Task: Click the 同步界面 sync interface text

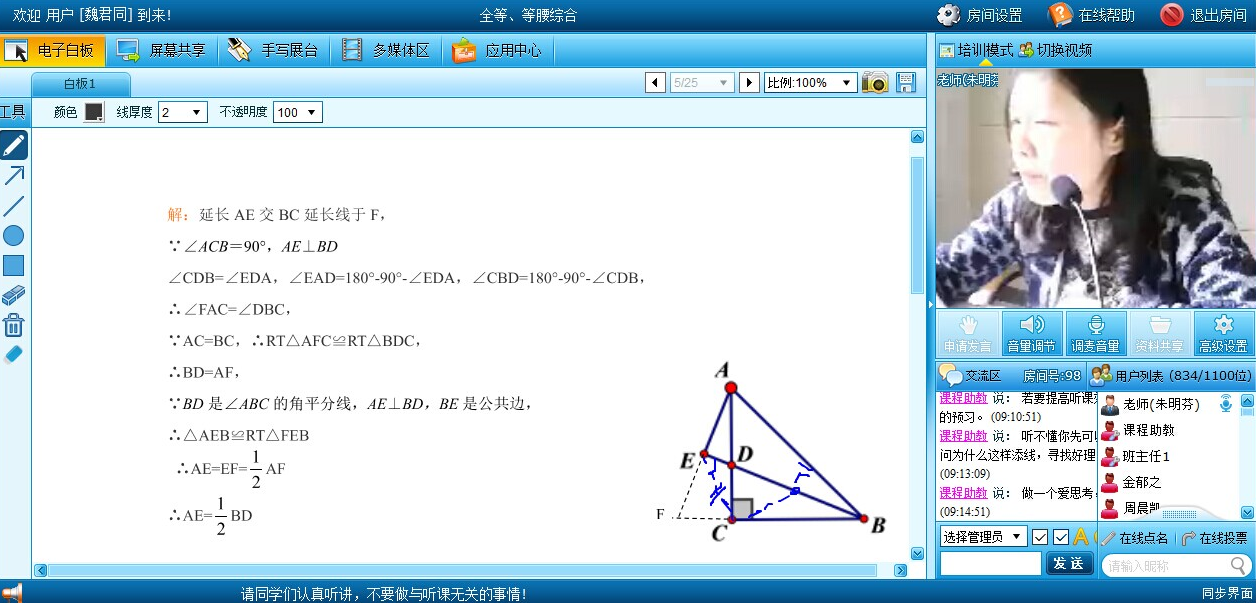Action: [1226, 593]
